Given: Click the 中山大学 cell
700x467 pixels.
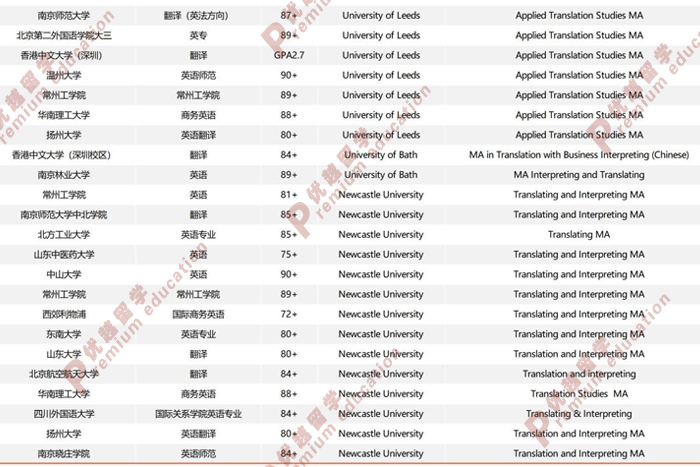Looking at the screenshot, I should [64, 275].
